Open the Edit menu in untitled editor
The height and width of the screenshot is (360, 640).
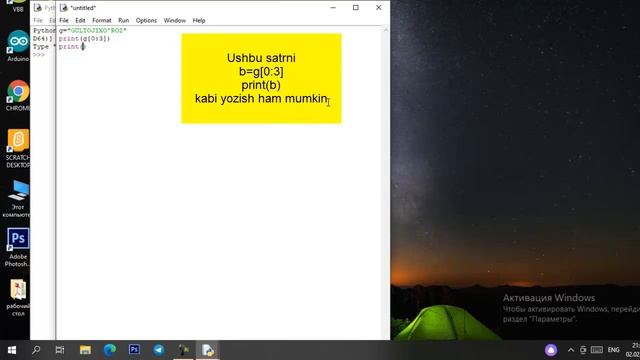[80, 20]
